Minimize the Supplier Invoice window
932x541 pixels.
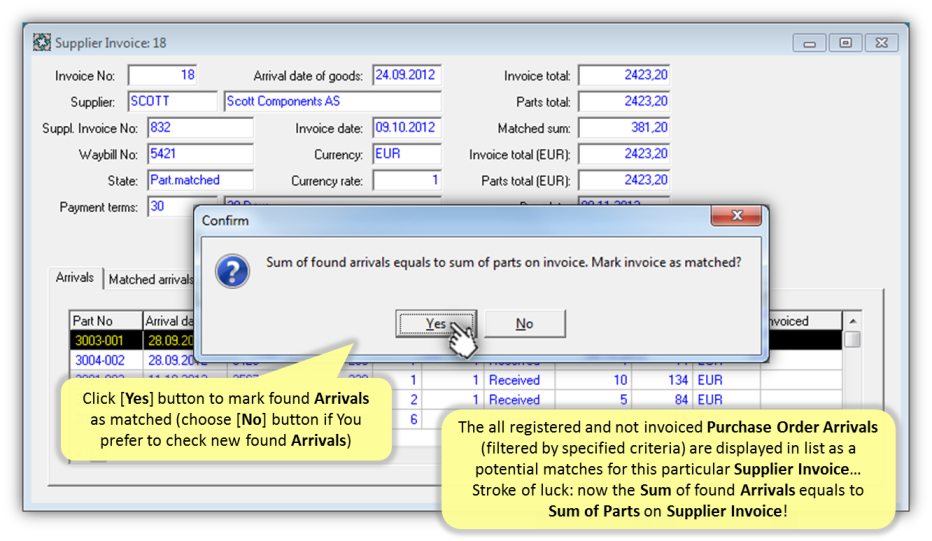coord(809,43)
